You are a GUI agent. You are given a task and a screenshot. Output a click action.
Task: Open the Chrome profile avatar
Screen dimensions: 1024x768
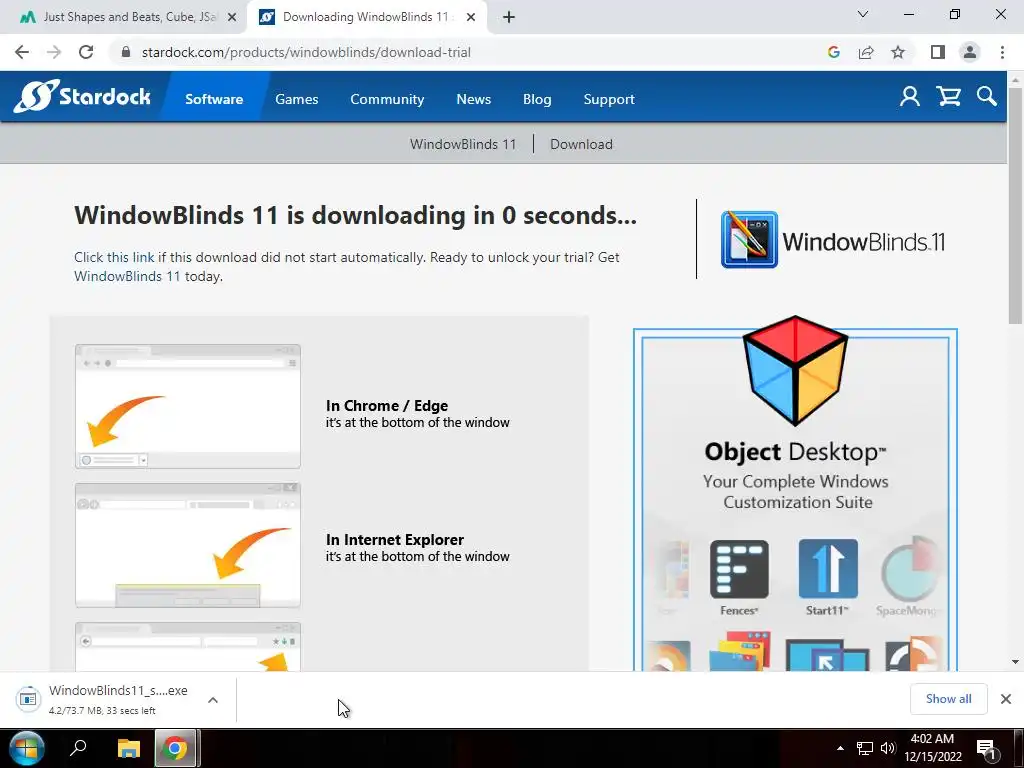(970, 52)
